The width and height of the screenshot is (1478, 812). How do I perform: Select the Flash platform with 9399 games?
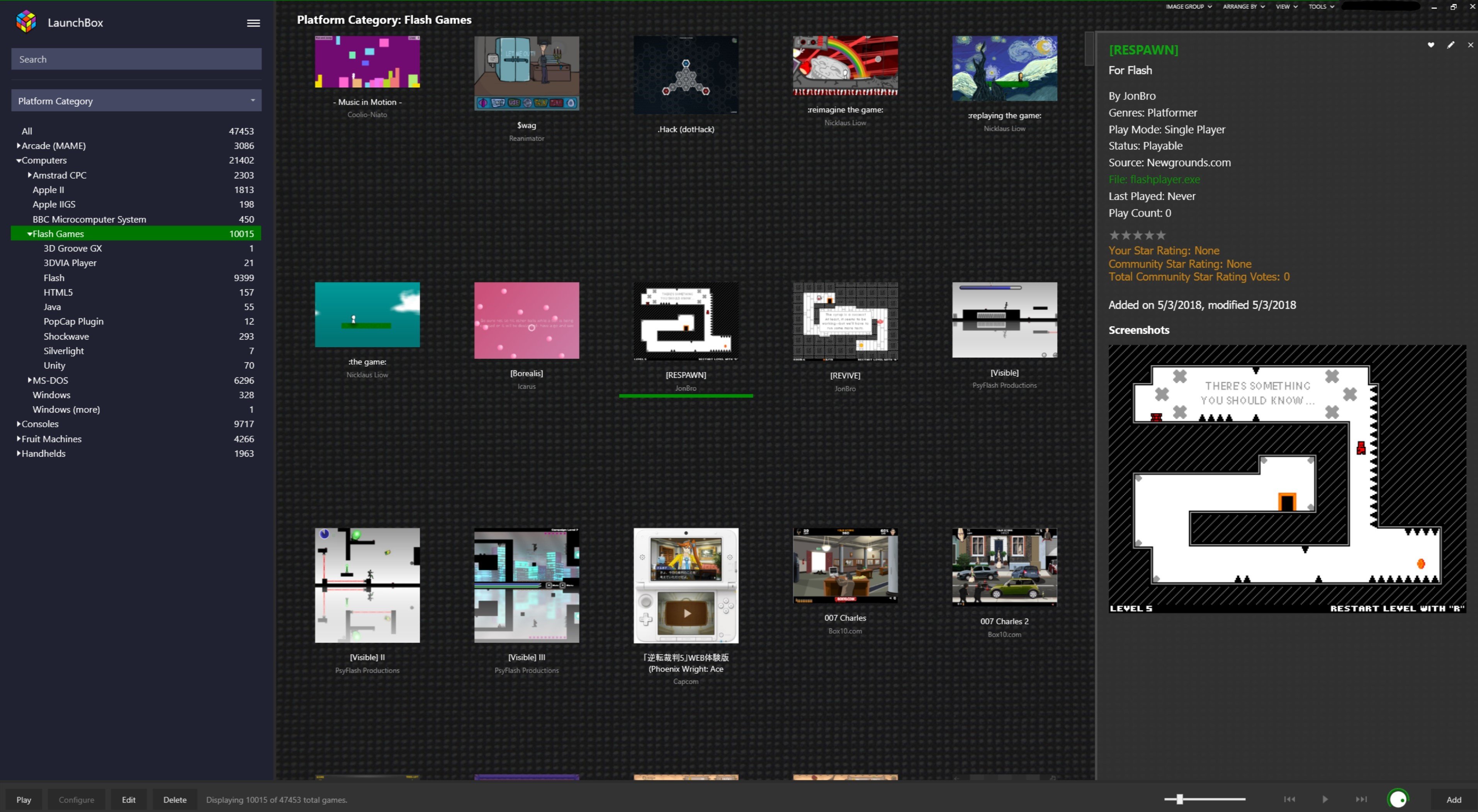(136, 278)
